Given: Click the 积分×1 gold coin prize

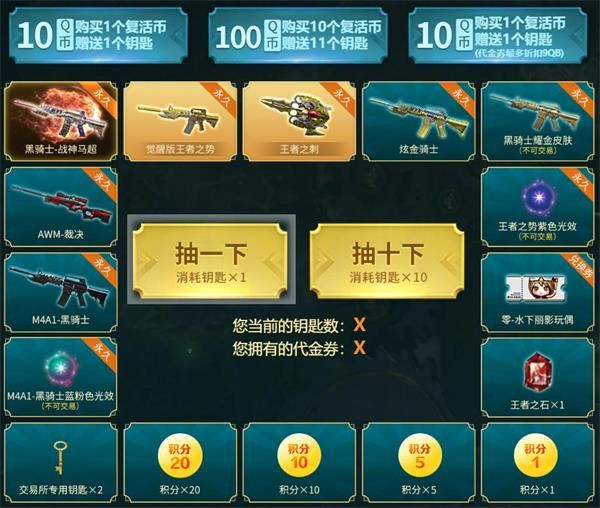Looking at the screenshot, I should (x=538, y=463).
